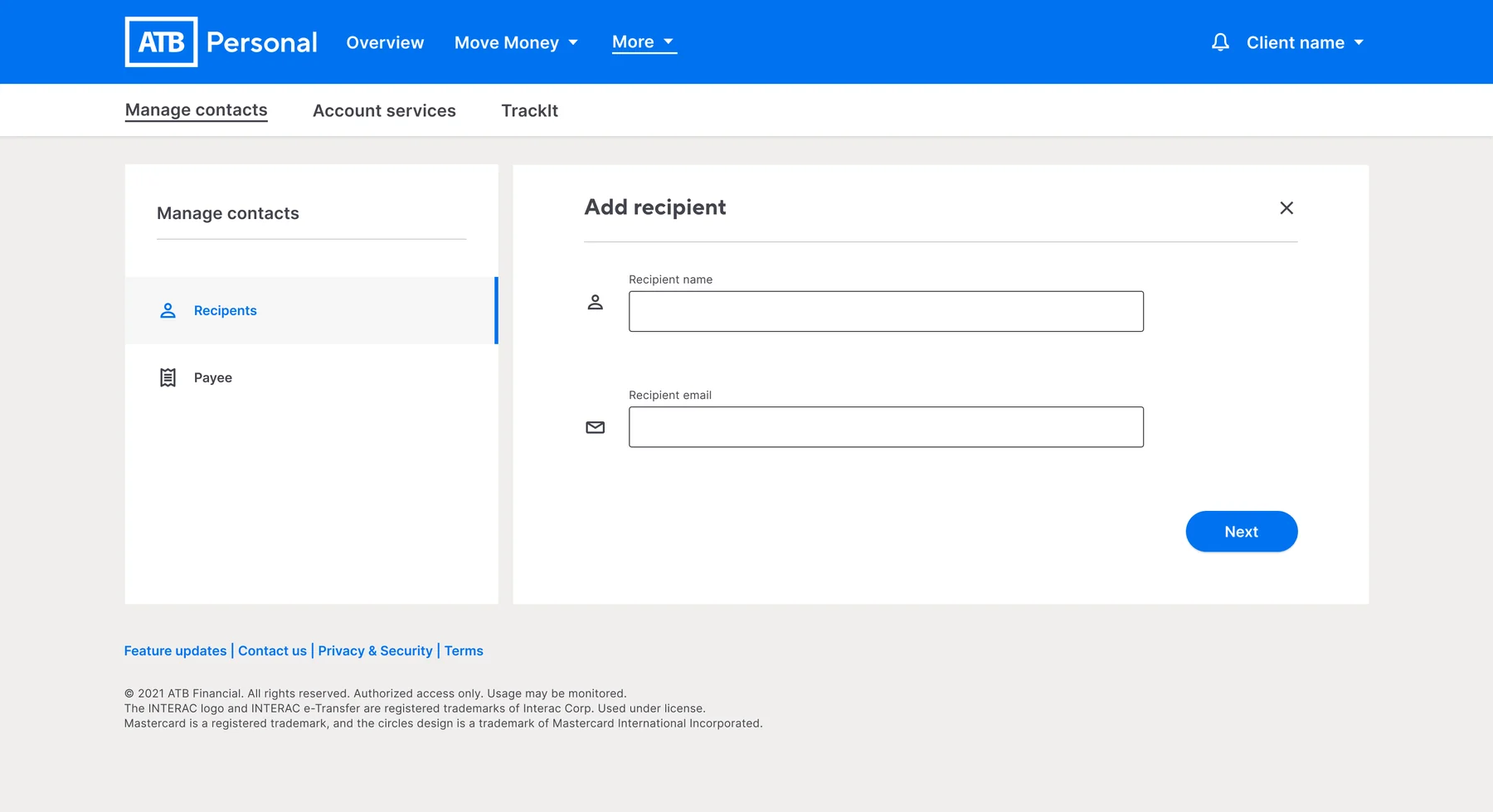Click the 2021 ATB Financial copyright line
1493x812 pixels.
(376, 693)
